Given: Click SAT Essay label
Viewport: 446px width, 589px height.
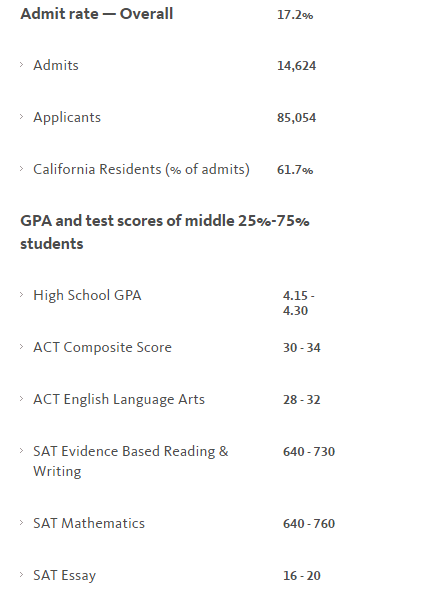Looking at the screenshot, I should coord(65,575).
